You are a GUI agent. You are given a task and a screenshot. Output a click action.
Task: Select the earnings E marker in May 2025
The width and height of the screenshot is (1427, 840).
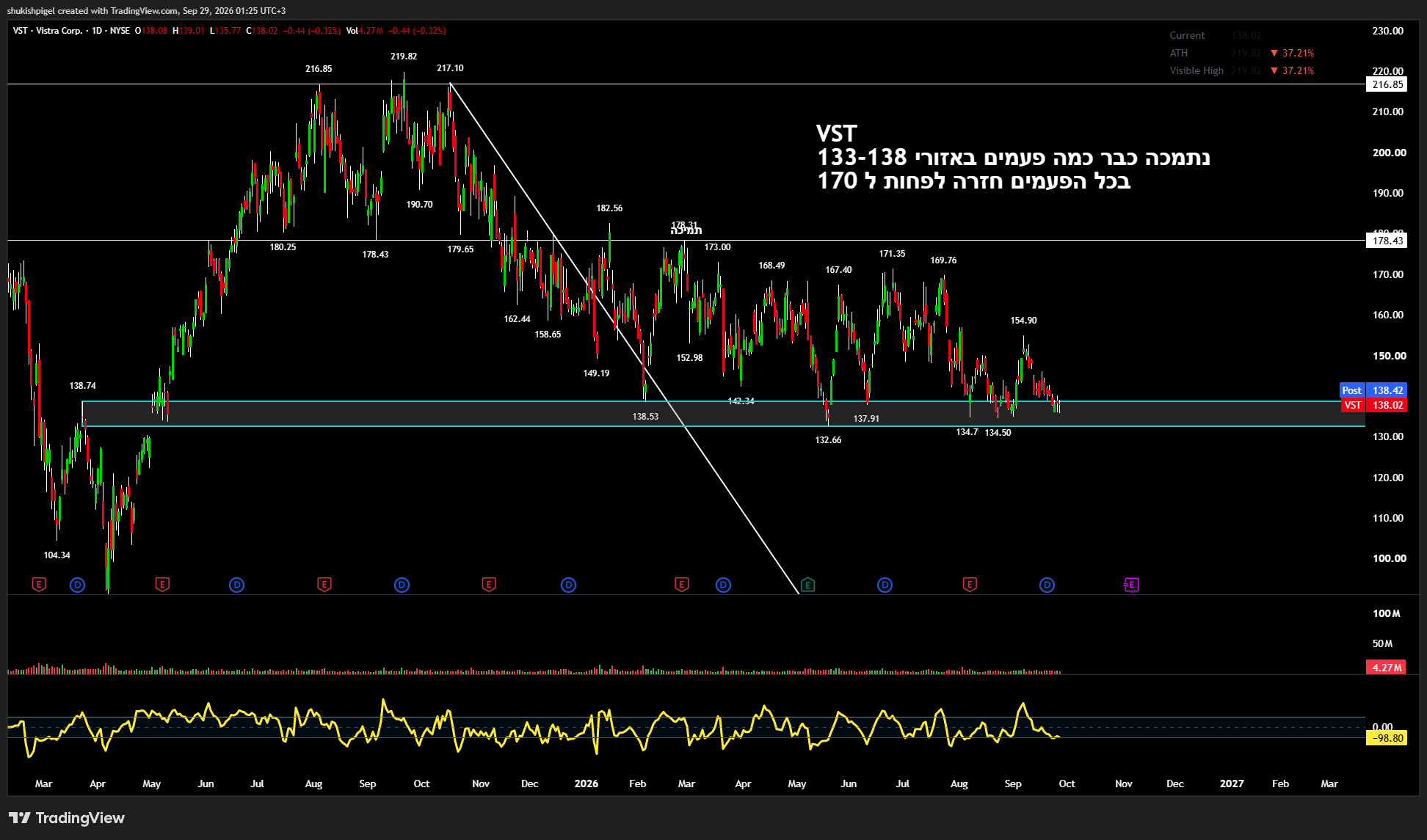tap(163, 585)
